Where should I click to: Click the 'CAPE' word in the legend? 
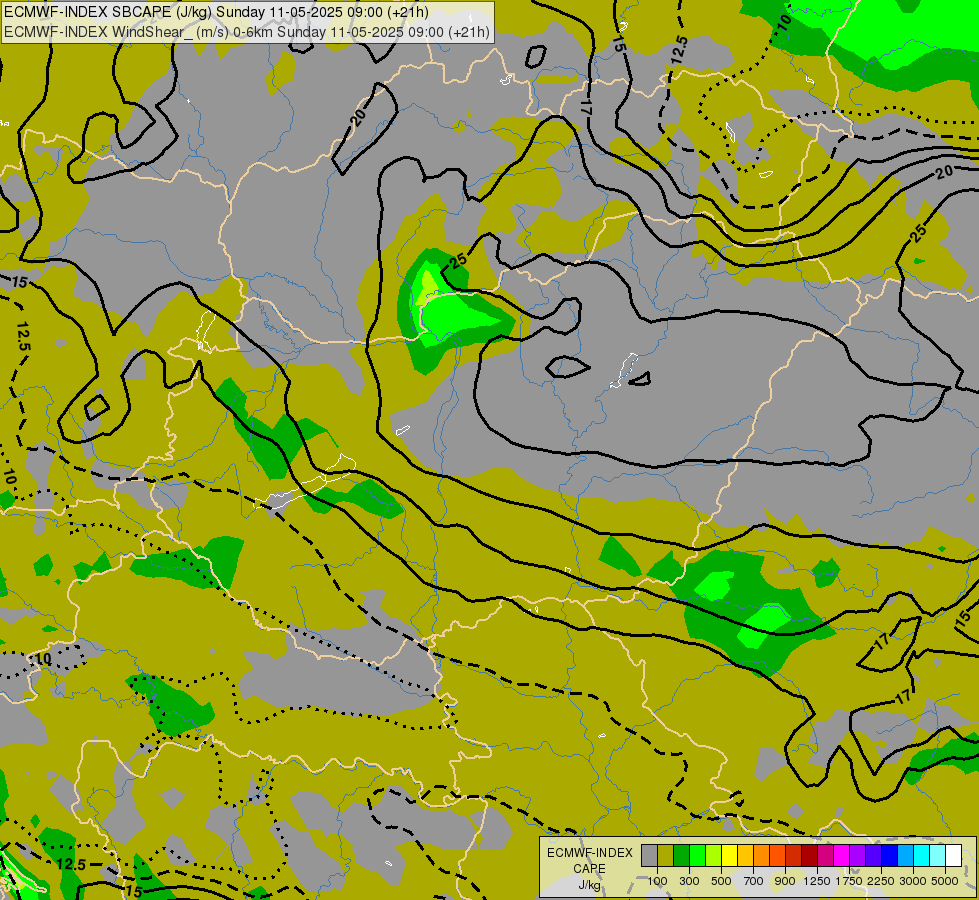589,869
